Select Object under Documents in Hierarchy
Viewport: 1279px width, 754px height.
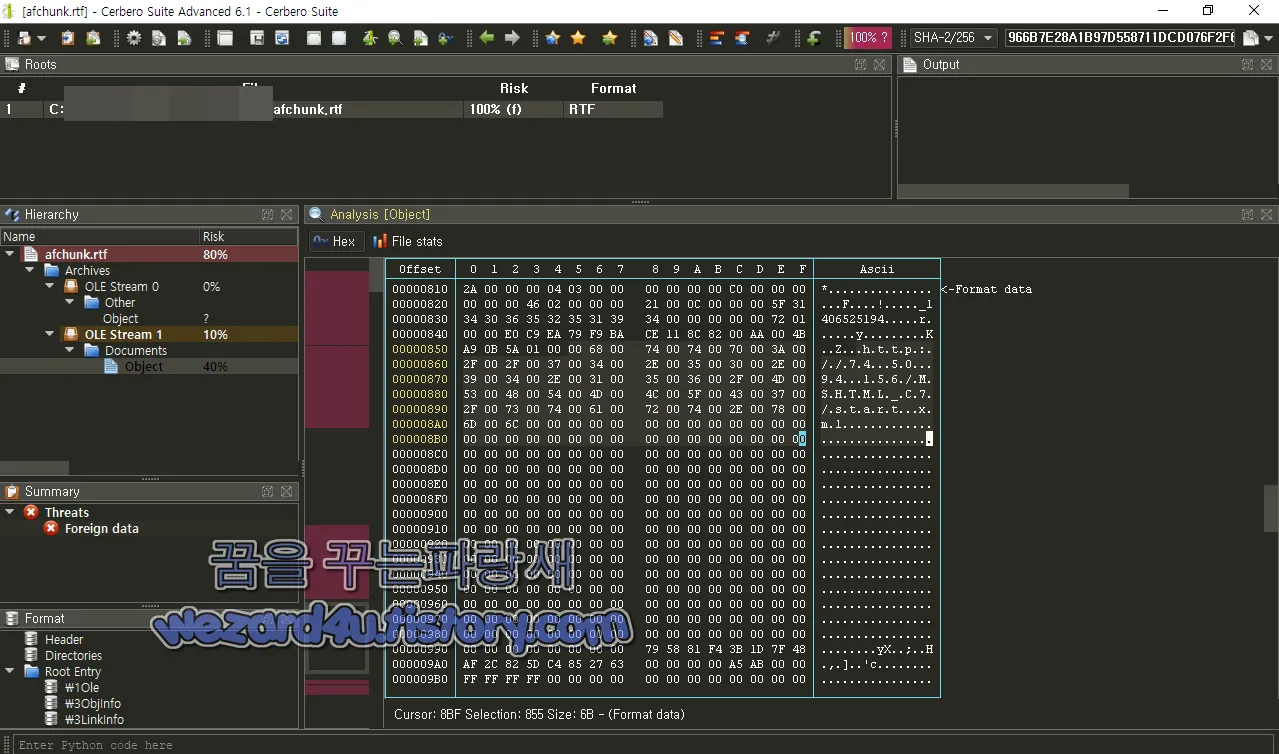coord(144,366)
